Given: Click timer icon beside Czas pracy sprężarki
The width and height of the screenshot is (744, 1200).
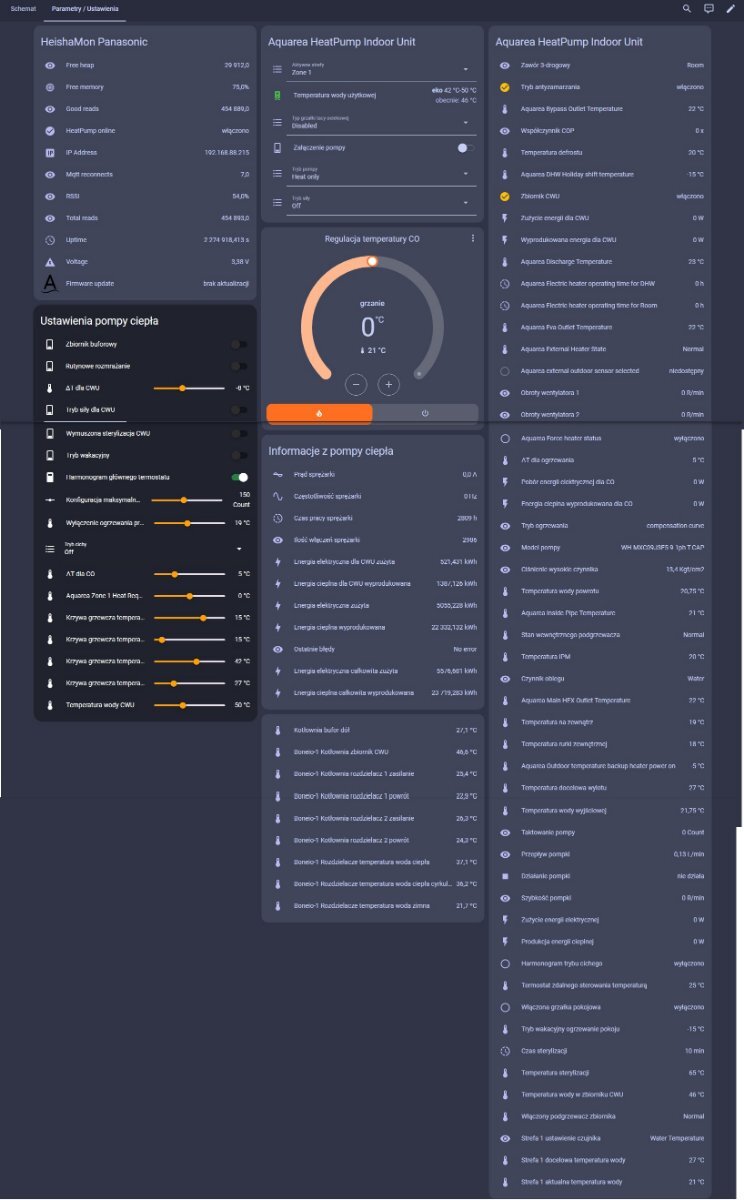Looking at the screenshot, I should pos(278,518).
